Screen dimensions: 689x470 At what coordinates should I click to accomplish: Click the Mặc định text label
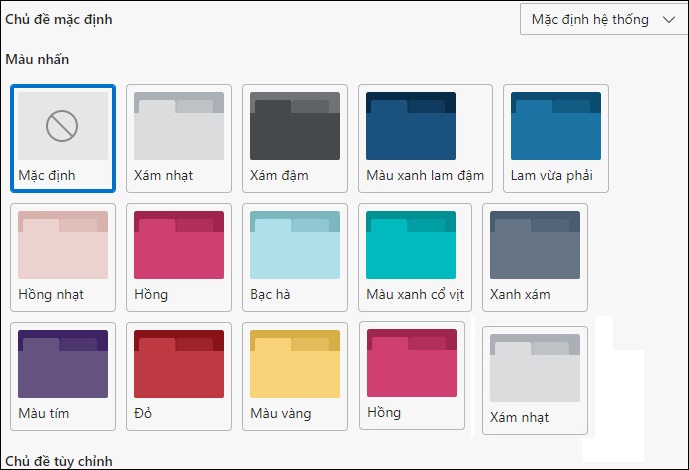[46, 175]
